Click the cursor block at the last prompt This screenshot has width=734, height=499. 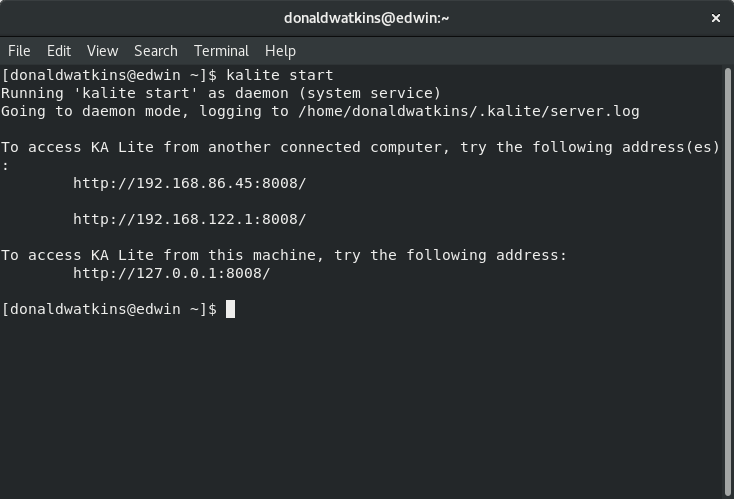[x=230, y=309]
